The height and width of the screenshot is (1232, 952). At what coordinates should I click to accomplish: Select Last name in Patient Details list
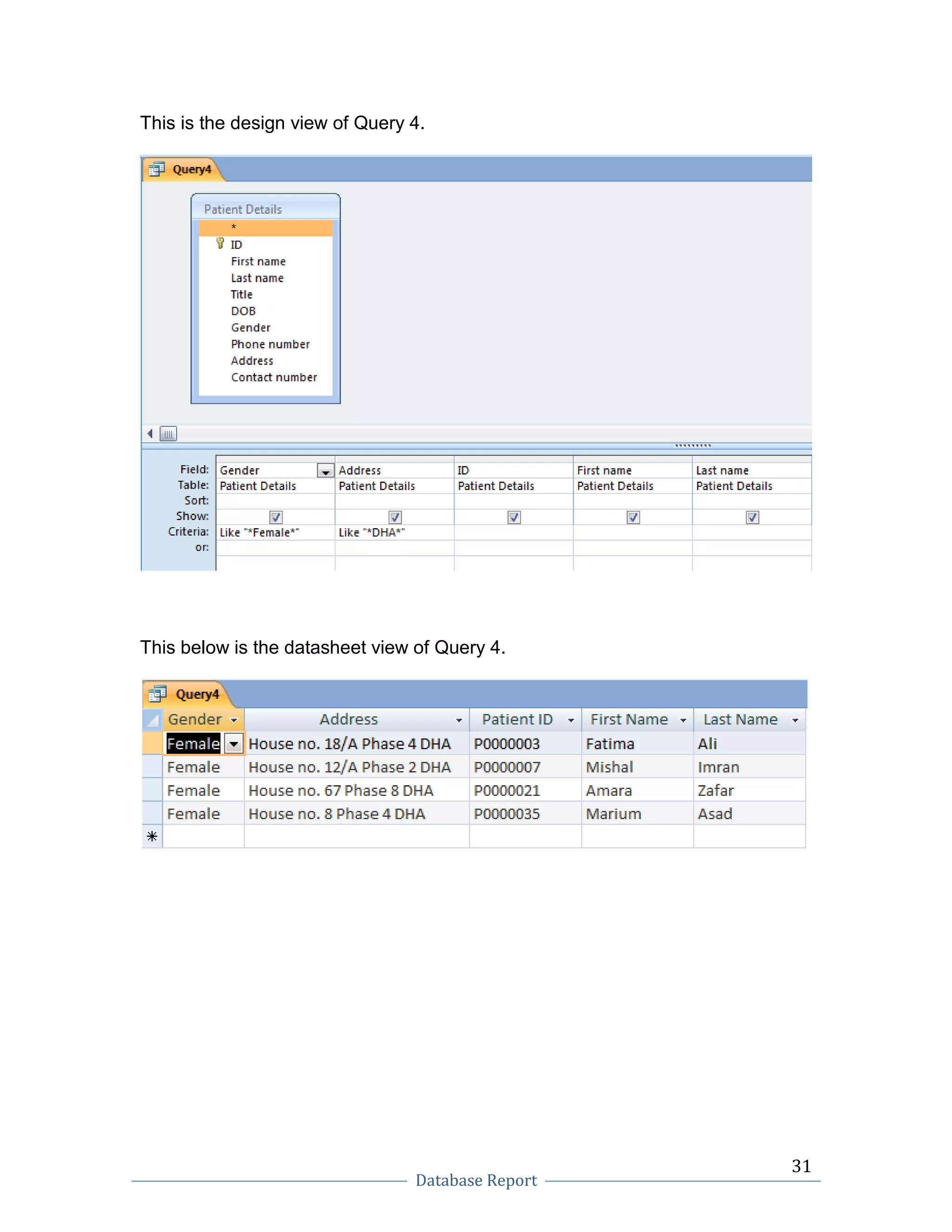coord(265,278)
